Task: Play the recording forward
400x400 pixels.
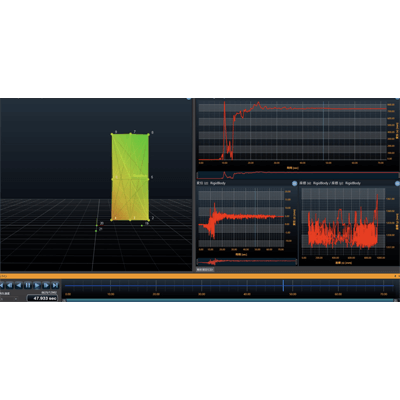Action: [x=37, y=285]
